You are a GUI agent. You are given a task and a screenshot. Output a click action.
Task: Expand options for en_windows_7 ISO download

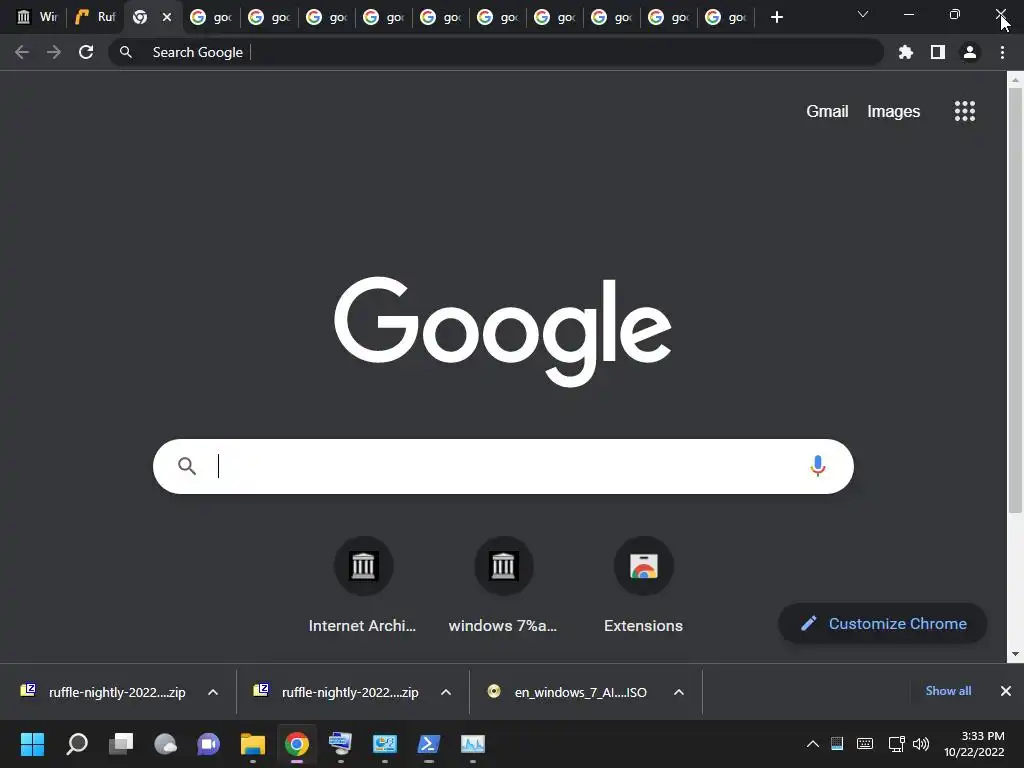(679, 692)
